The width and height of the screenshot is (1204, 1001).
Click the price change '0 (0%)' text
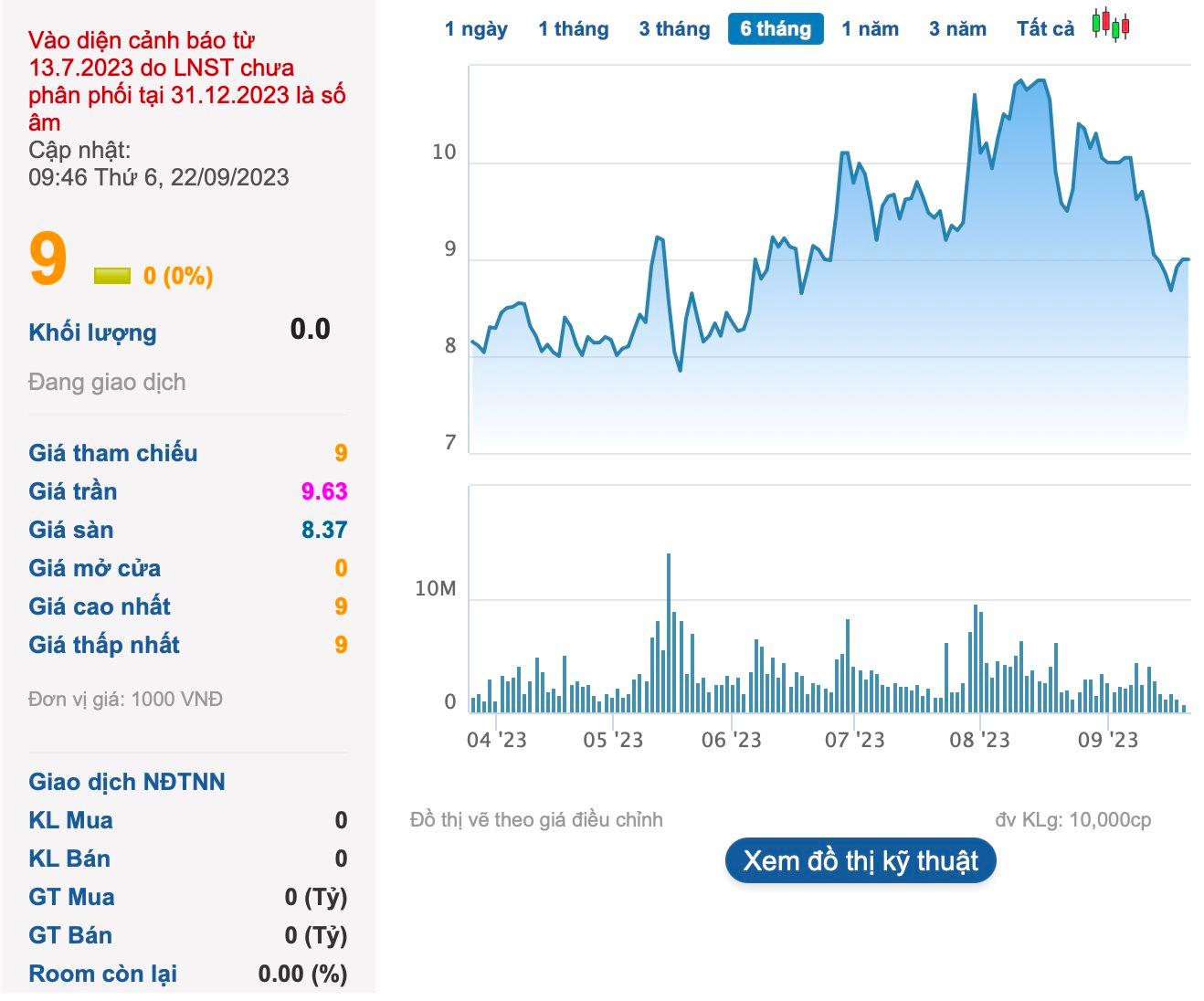click(178, 276)
